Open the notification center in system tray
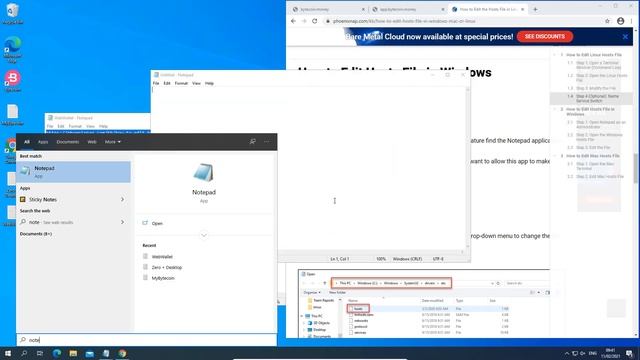This screenshot has width=640, height=360. 629,353
